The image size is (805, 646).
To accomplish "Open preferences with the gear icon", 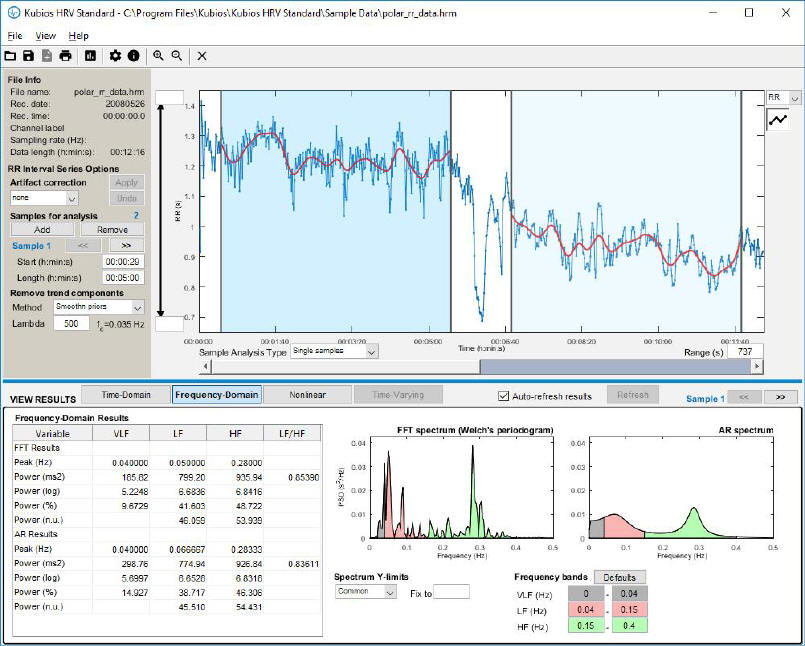I will point(115,56).
